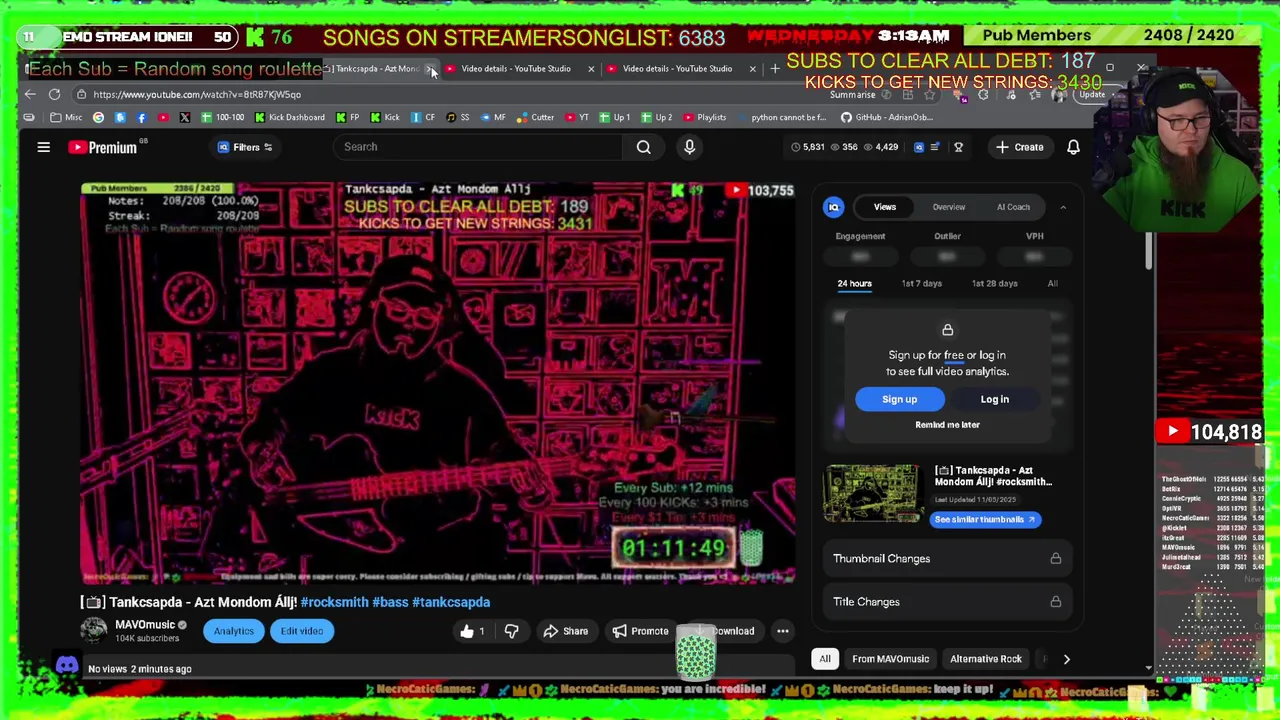Click the blue Sign up button
Viewport: 1280px width, 720px height.
click(x=899, y=399)
